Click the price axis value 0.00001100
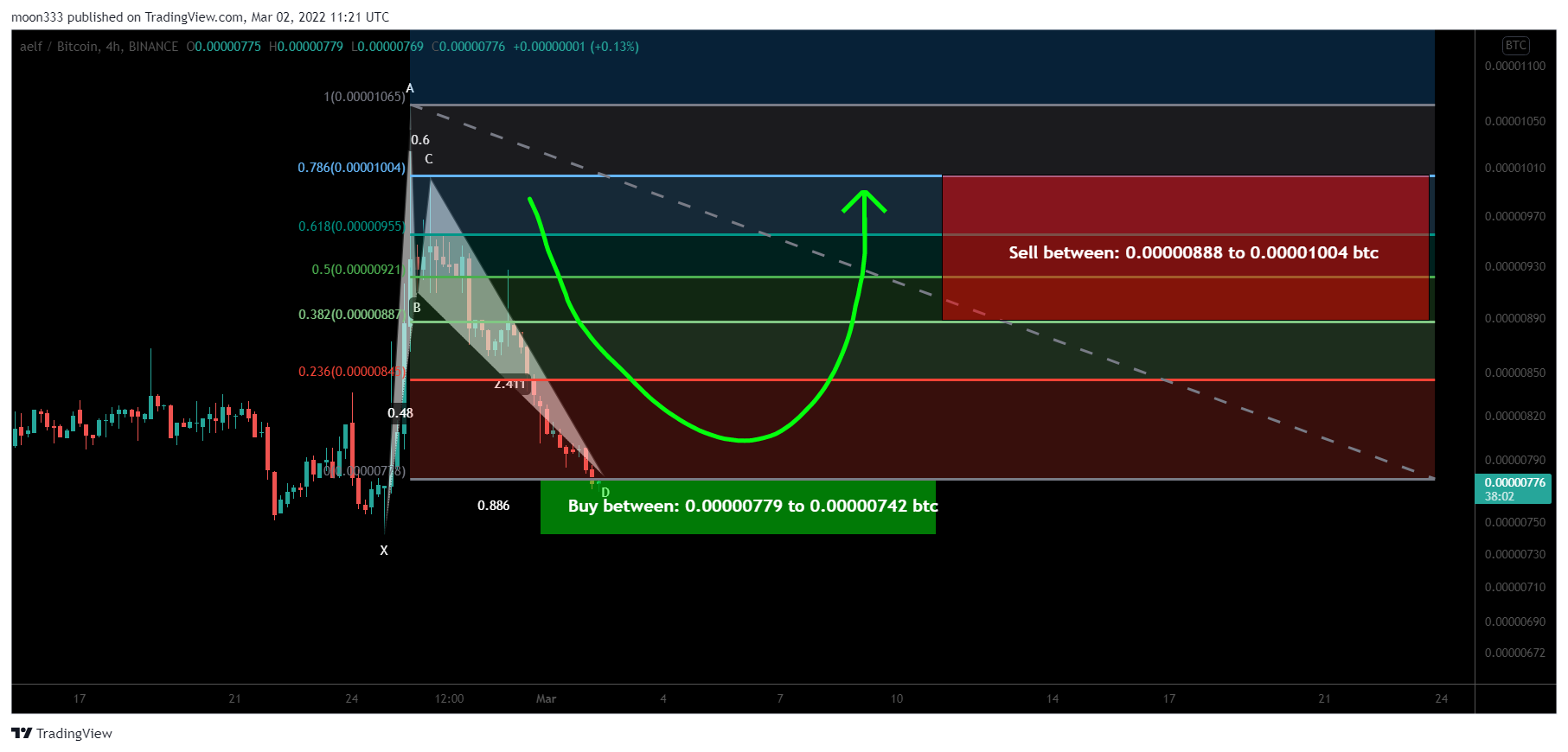This screenshot has width=1568, height=752. pyautogui.click(x=1515, y=66)
